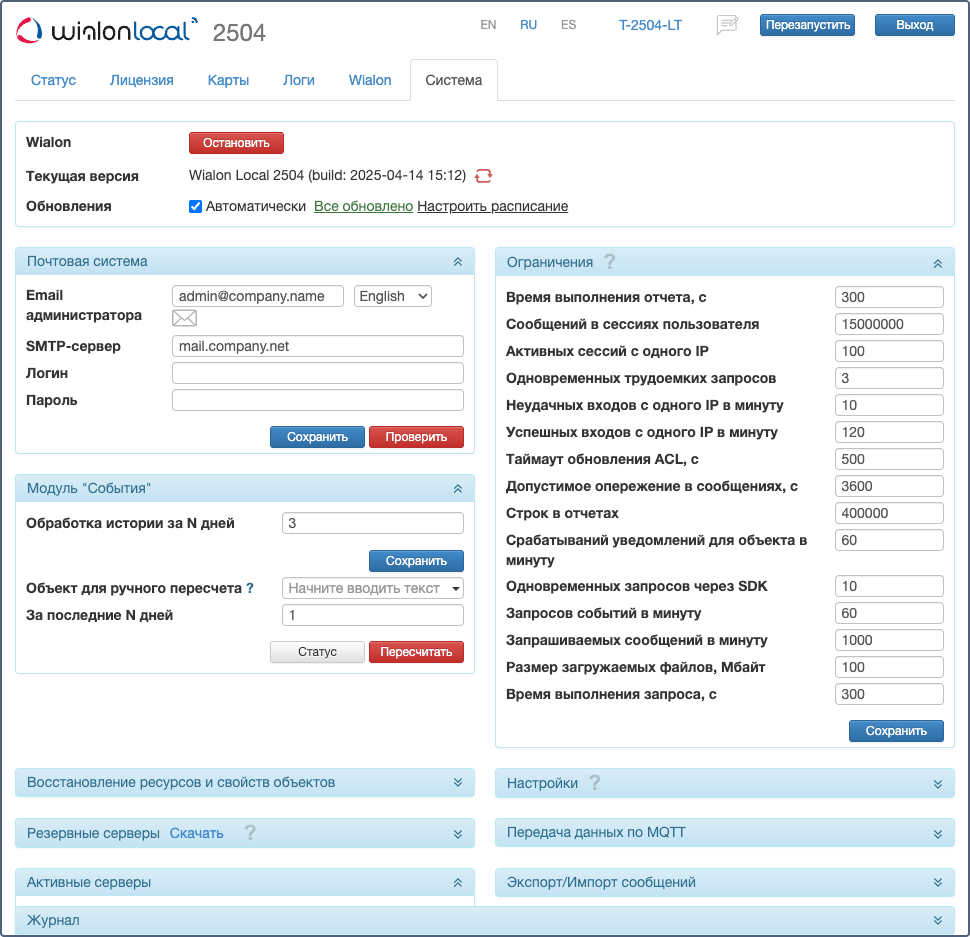The image size is (970, 937).
Task: Click the envelope test email icon
Action: coord(184,318)
